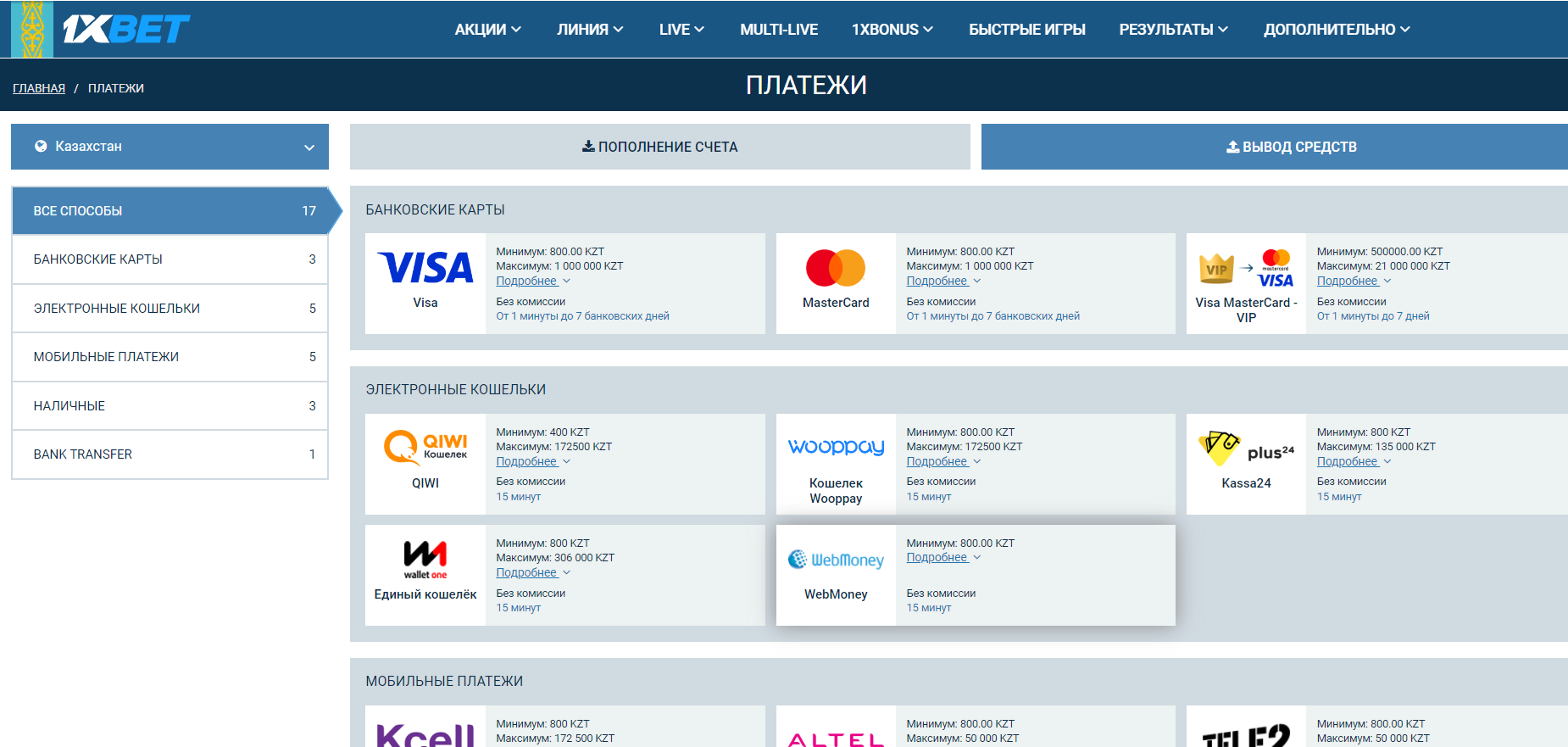Click the Единый кошелёк label
Screen dimensions: 1568x747
[425, 594]
